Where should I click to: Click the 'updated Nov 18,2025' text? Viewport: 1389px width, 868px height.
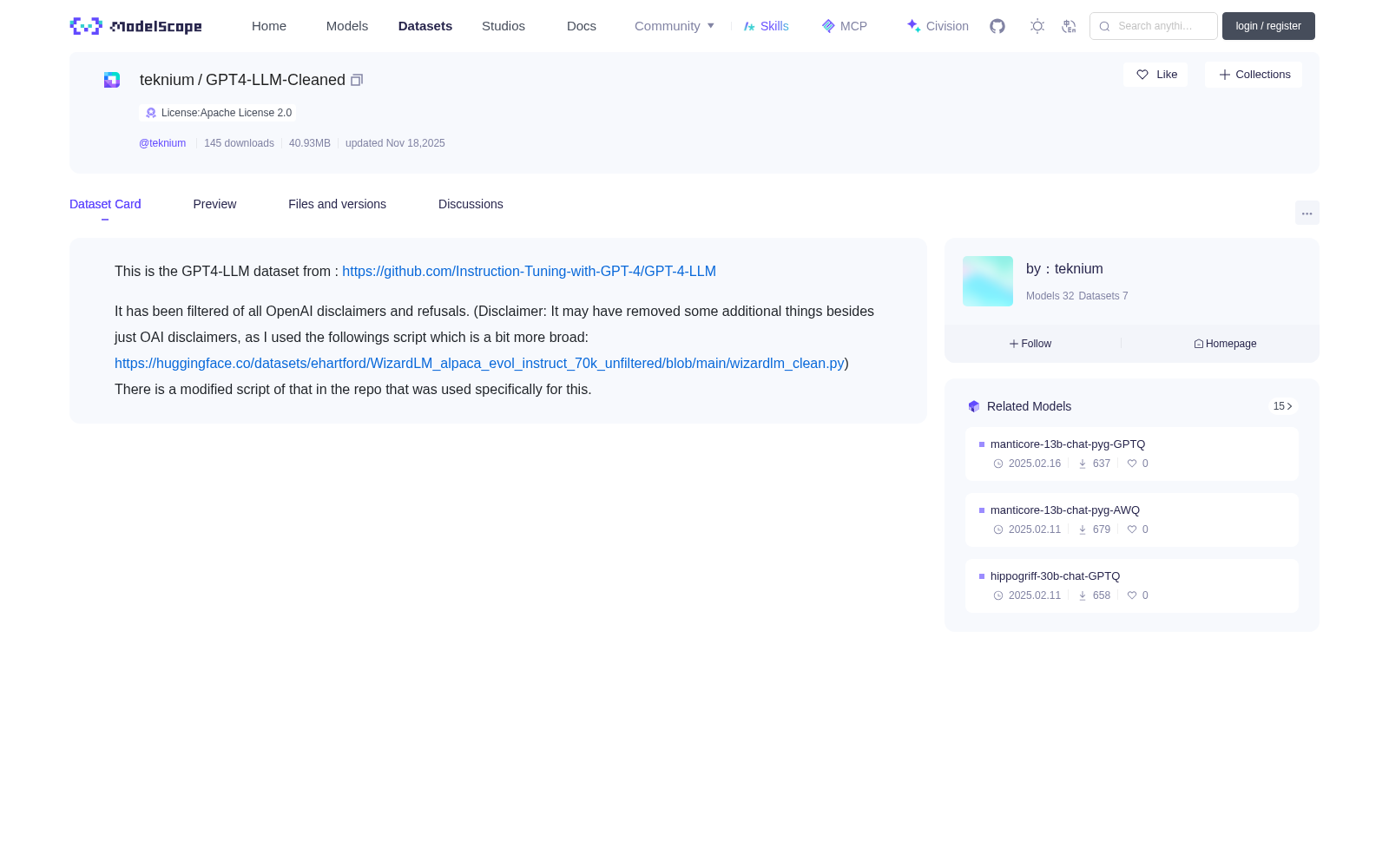coord(395,143)
